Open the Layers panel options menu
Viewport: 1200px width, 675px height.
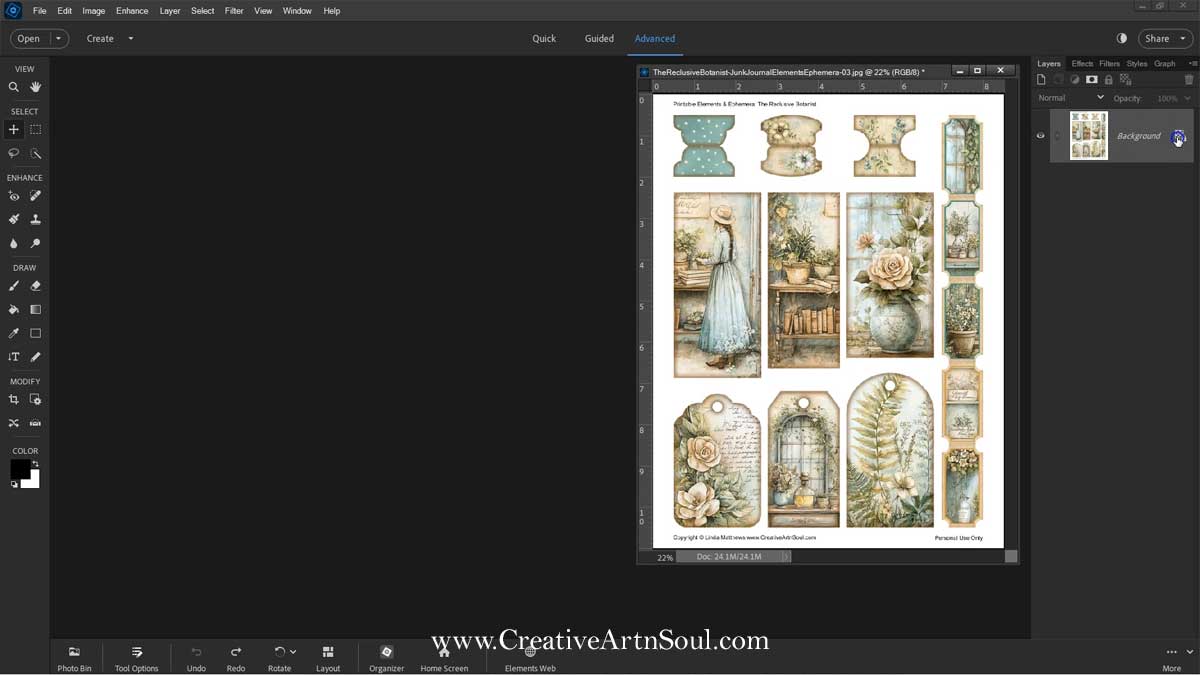click(1192, 64)
